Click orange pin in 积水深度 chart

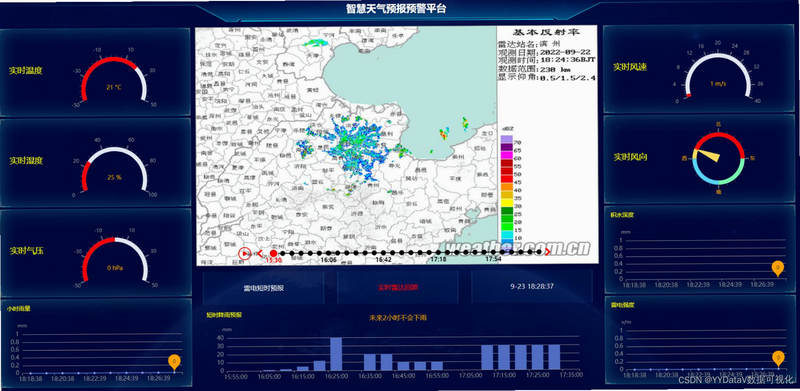pyautogui.click(x=778, y=268)
